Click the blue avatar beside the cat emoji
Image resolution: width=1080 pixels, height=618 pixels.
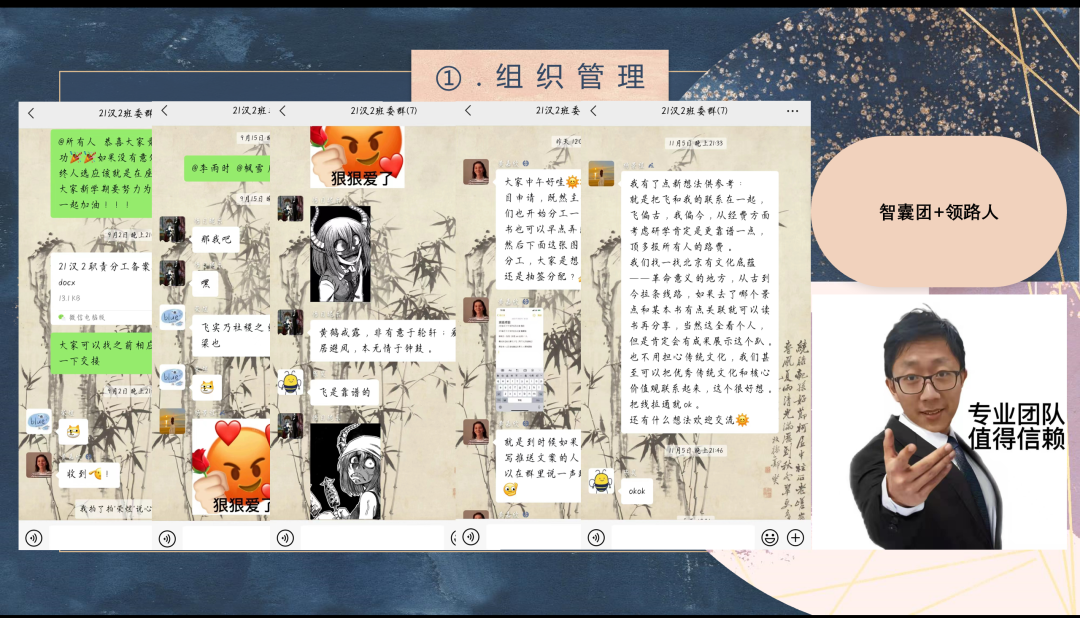pyautogui.click(x=38, y=421)
